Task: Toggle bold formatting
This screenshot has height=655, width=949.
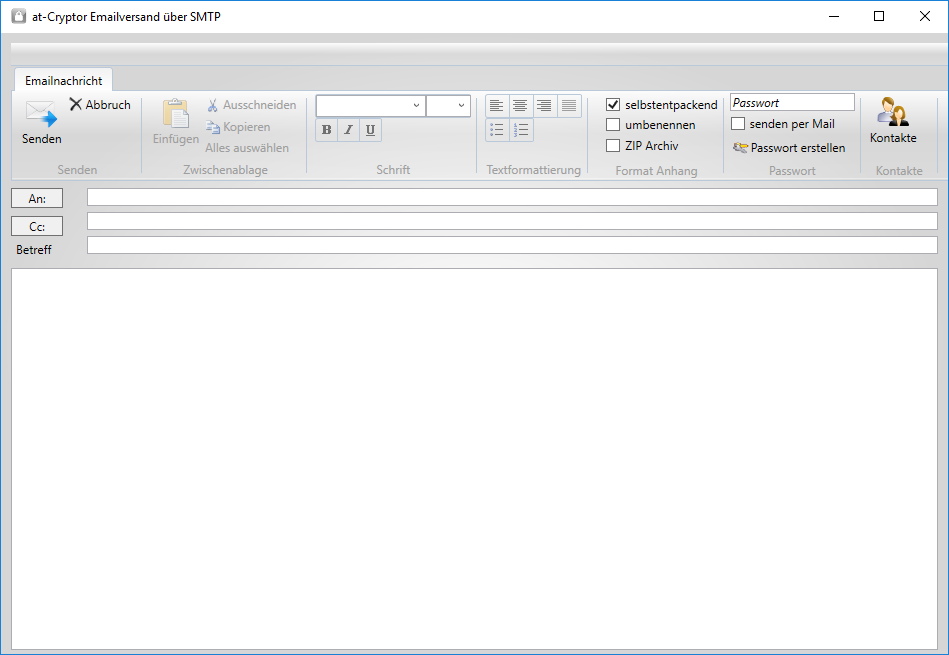Action: 326,130
